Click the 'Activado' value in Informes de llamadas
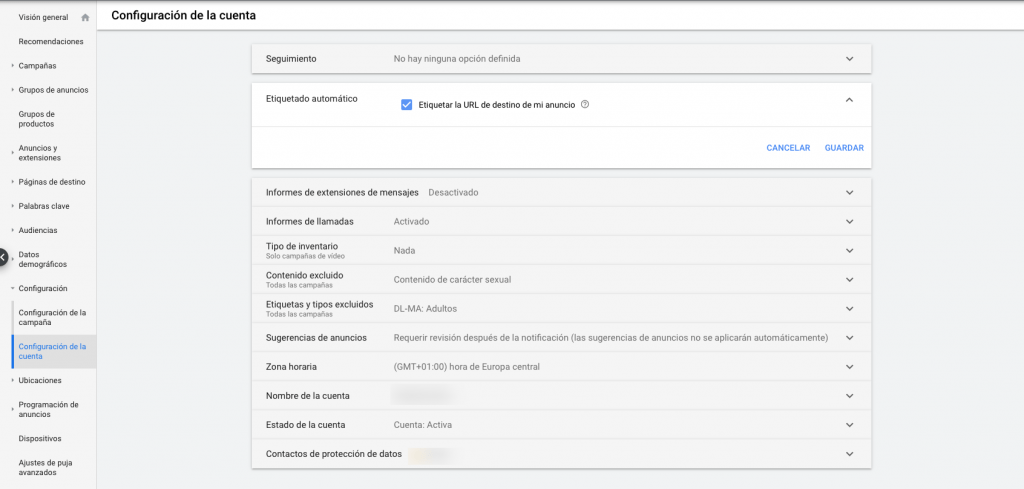This screenshot has width=1024, height=489. coord(411,221)
